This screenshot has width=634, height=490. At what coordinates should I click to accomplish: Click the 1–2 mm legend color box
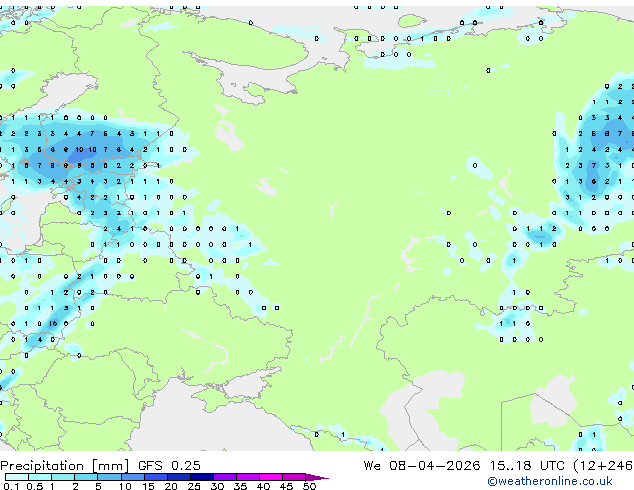point(63,477)
